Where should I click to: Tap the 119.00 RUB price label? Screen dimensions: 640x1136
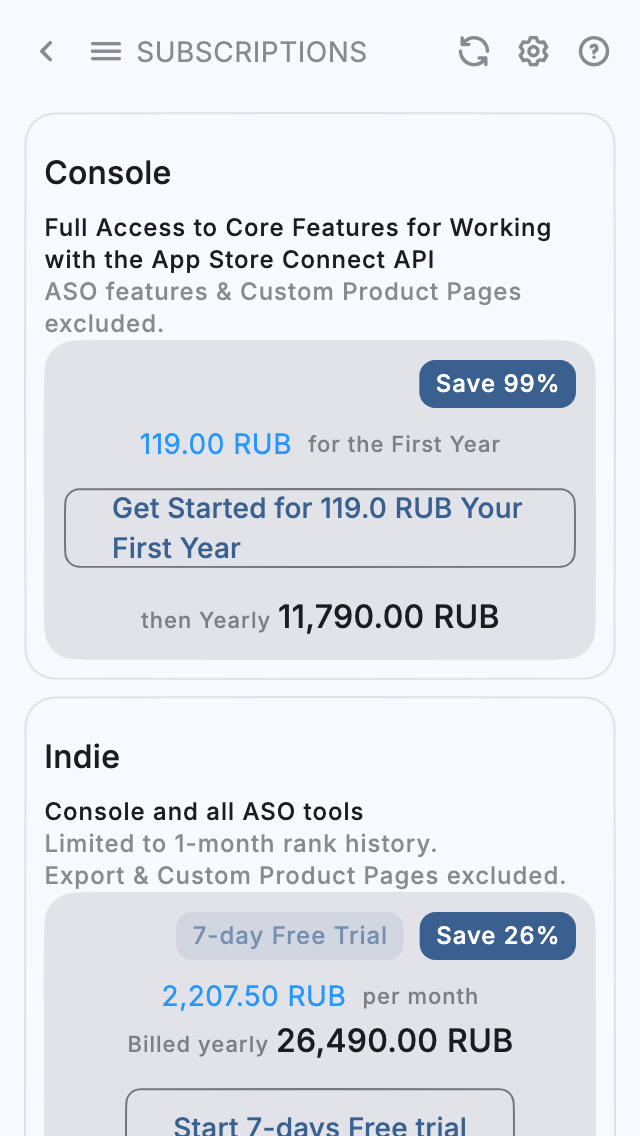[216, 444]
